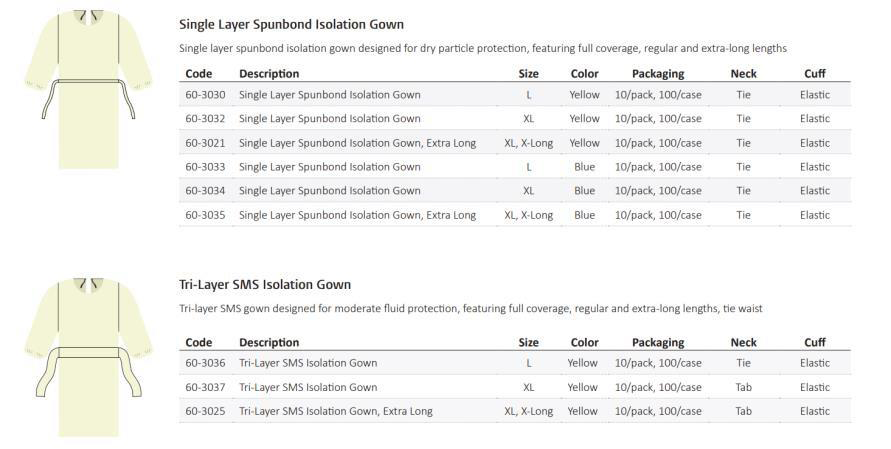Click the Tab neck value for 60-3037
891x449 pixels.
point(744,388)
